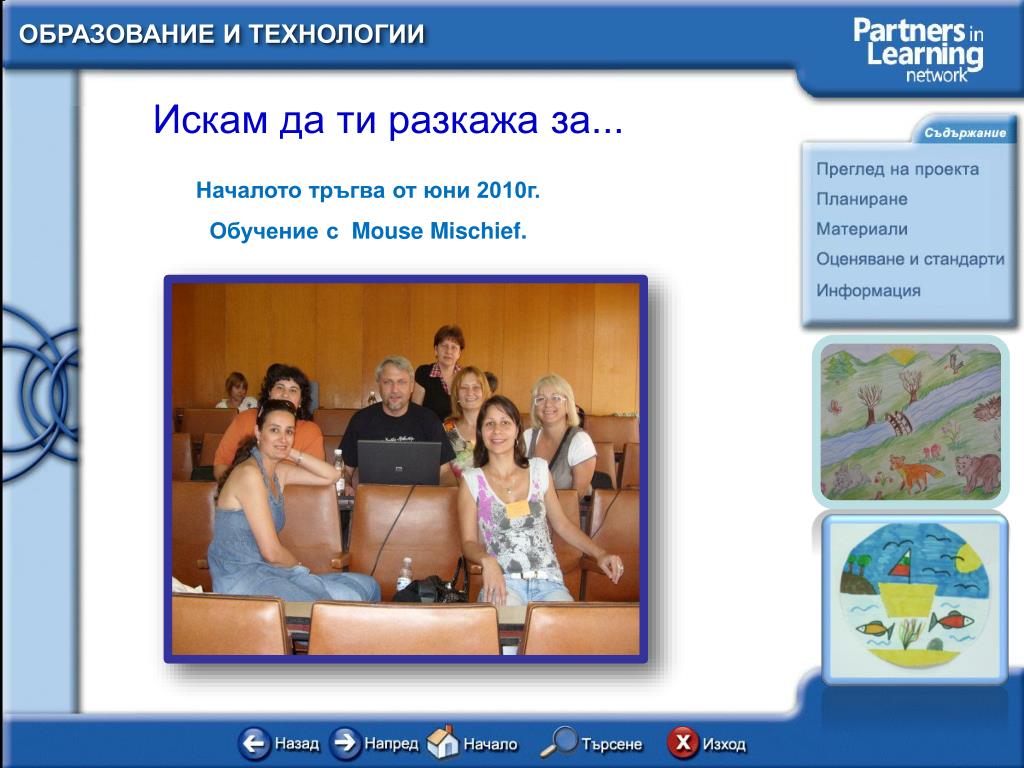Click the title ОБРАЗОВАНИЕ И ТЕХНОЛОГИИ

pyautogui.click(x=221, y=34)
